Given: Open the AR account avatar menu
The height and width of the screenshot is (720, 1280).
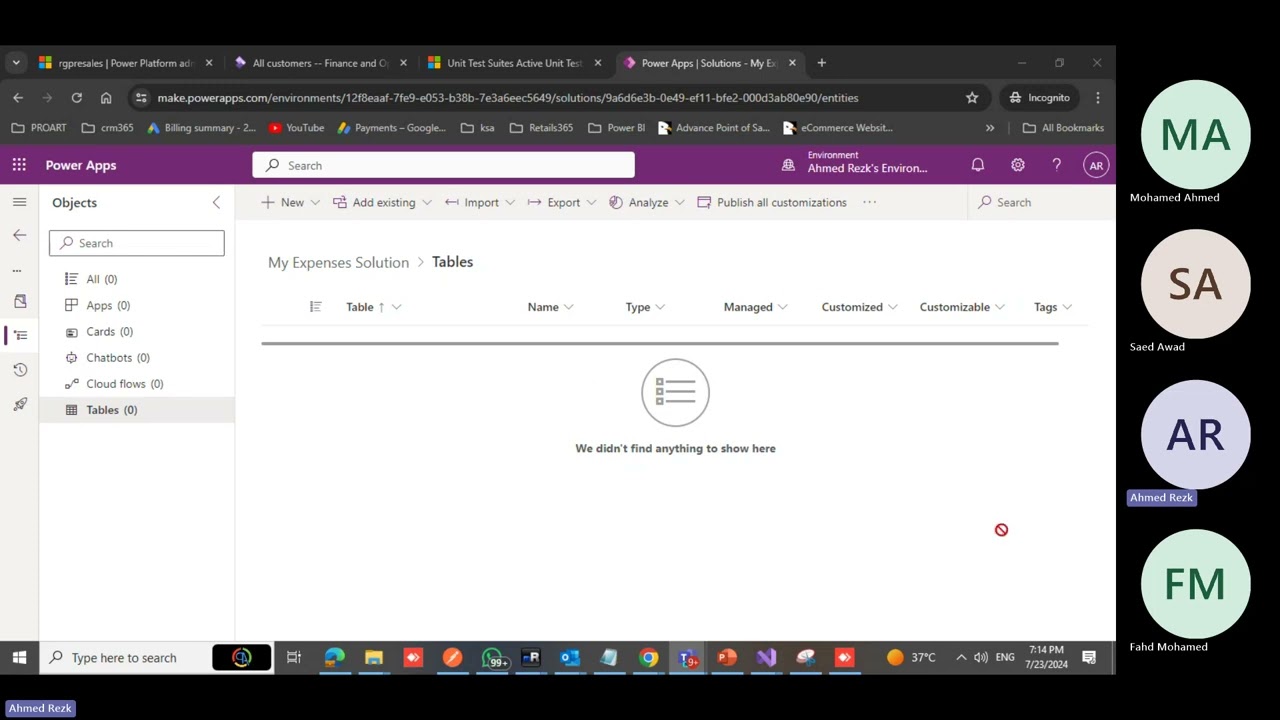Looking at the screenshot, I should [1096, 165].
